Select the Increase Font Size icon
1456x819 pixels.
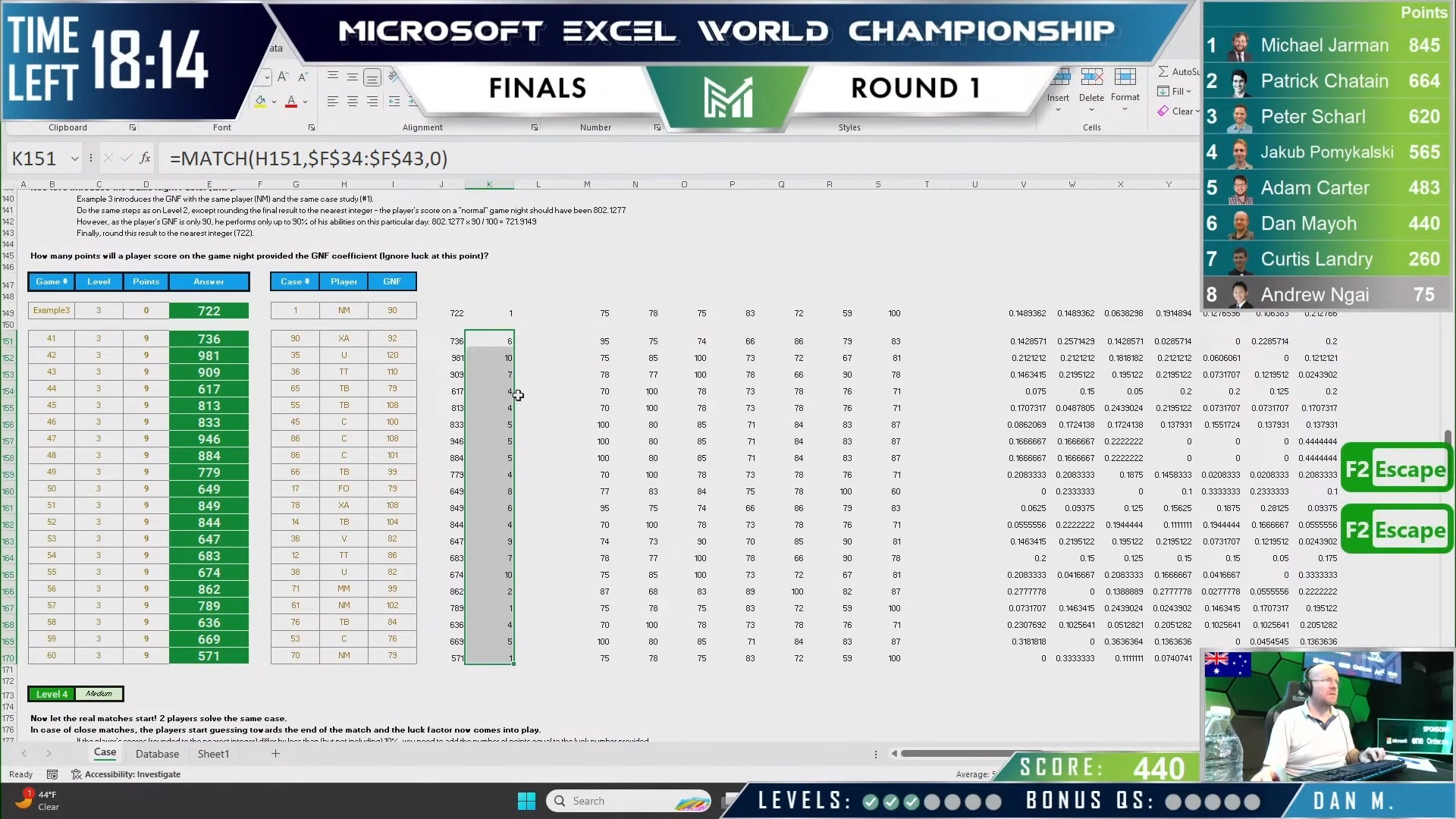coord(283,77)
